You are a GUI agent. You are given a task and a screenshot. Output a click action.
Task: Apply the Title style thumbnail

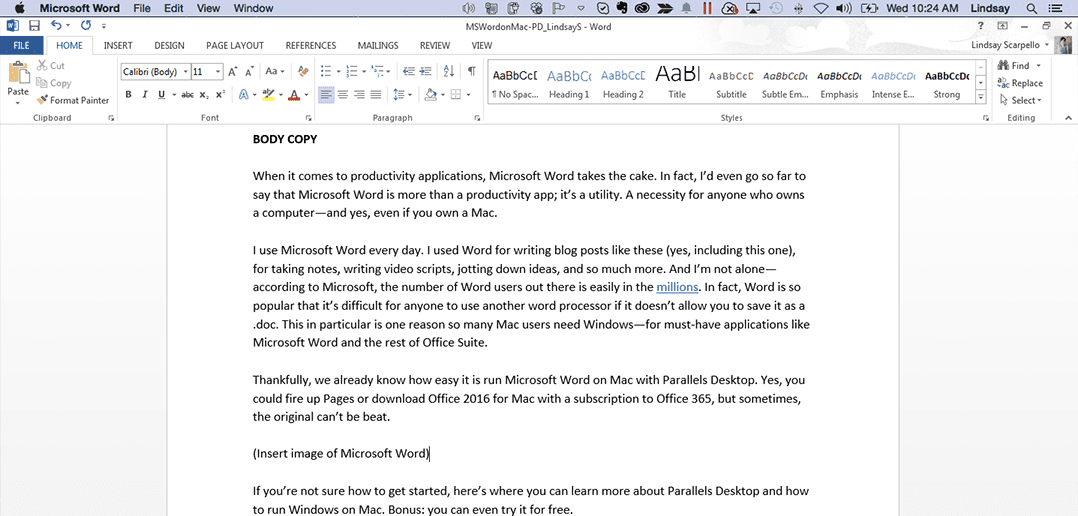677,83
